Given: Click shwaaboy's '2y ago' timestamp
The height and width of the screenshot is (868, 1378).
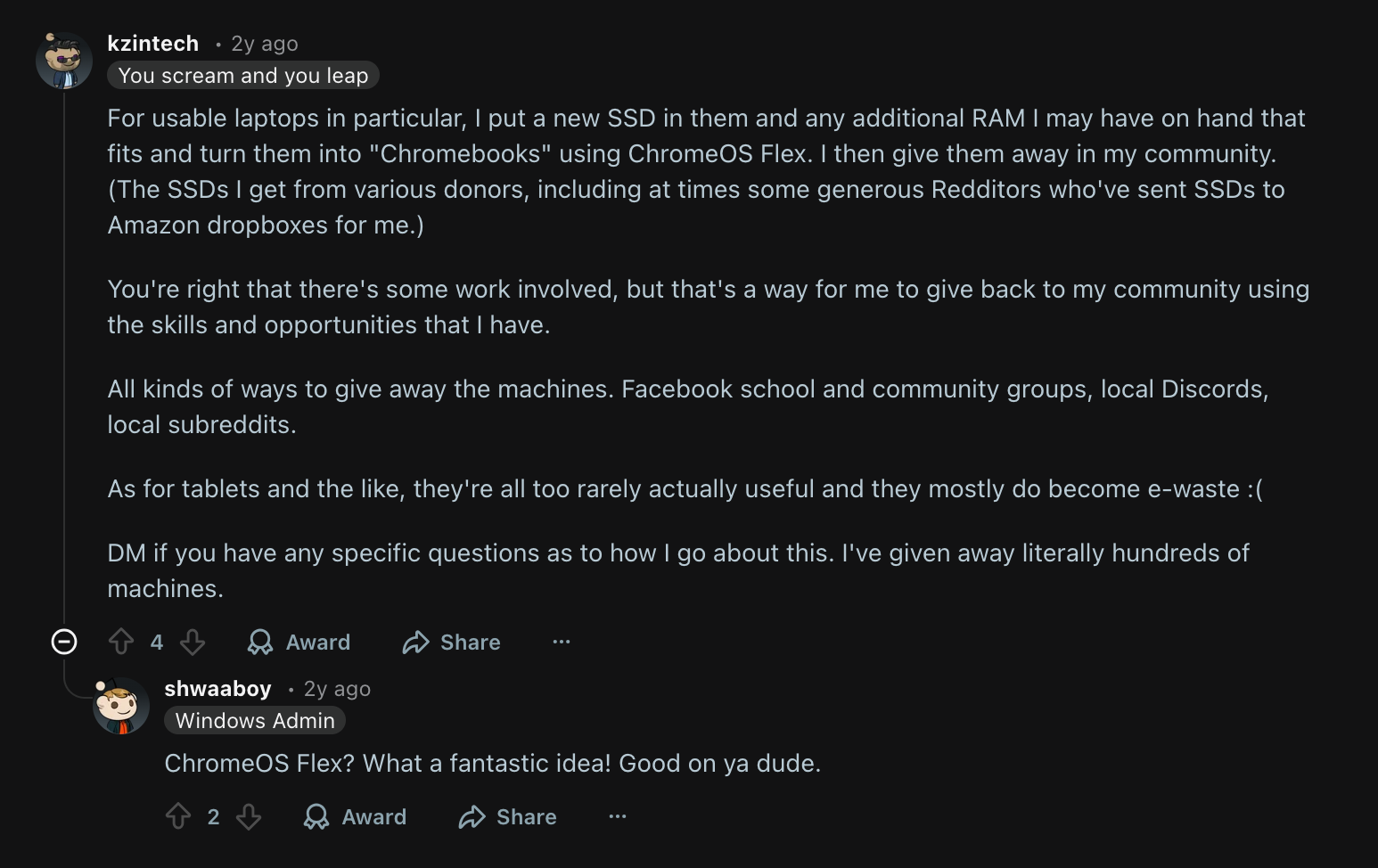Looking at the screenshot, I should (337, 689).
